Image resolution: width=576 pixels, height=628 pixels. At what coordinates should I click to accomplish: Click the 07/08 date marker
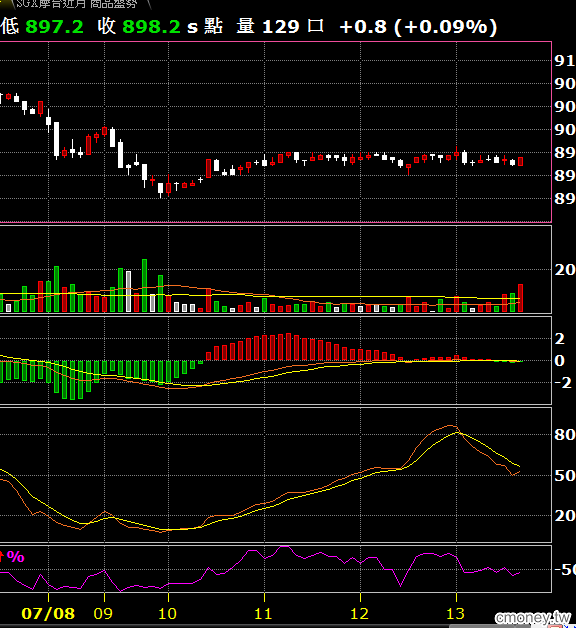coord(48,613)
